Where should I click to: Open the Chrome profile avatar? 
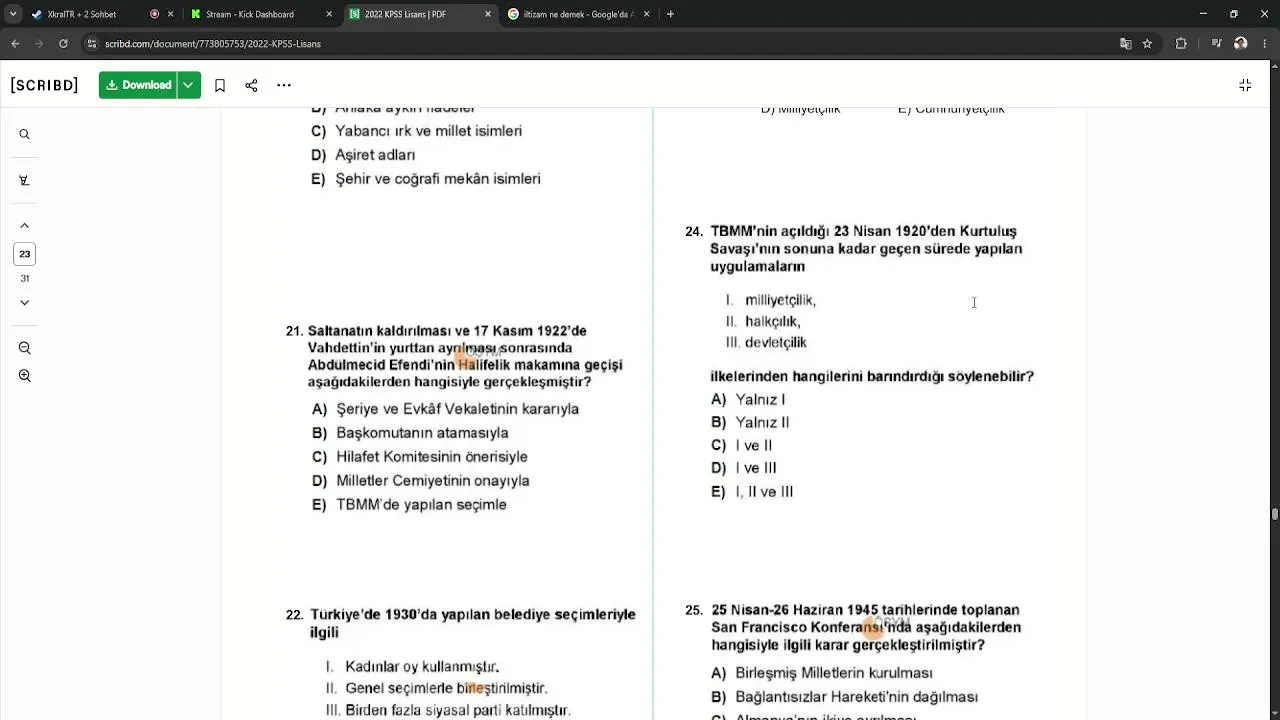point(1240,44)
